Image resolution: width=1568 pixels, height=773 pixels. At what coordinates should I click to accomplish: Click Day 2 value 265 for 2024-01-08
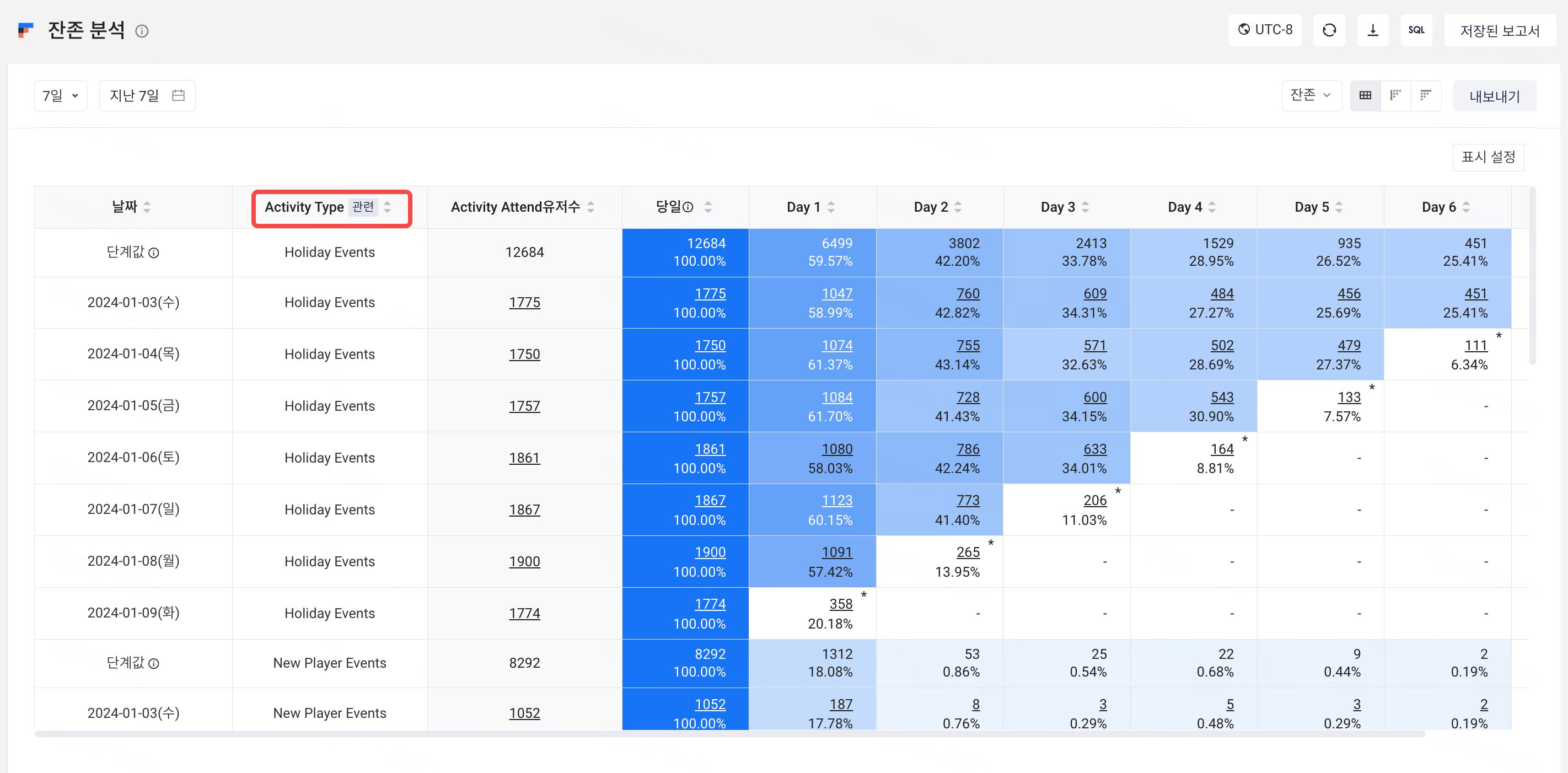click(968, 552)
